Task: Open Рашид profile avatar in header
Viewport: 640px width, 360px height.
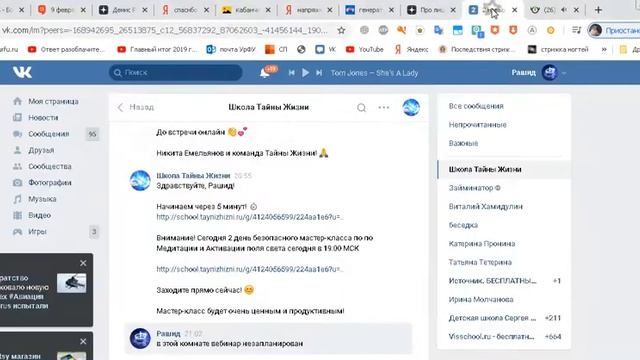Action: tap(549, 73)
